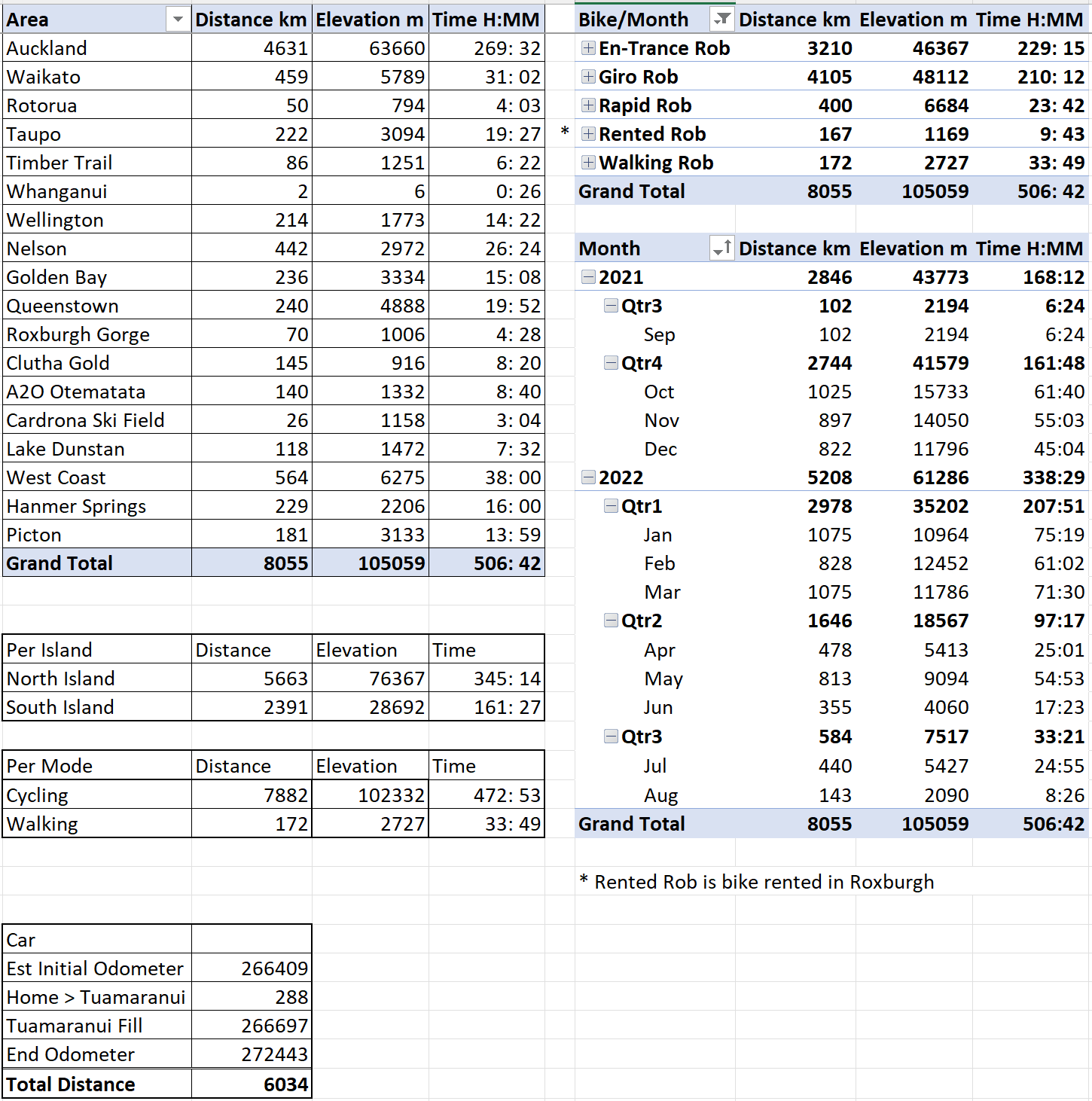Click the plus icon beside Walking Rob

588,163
